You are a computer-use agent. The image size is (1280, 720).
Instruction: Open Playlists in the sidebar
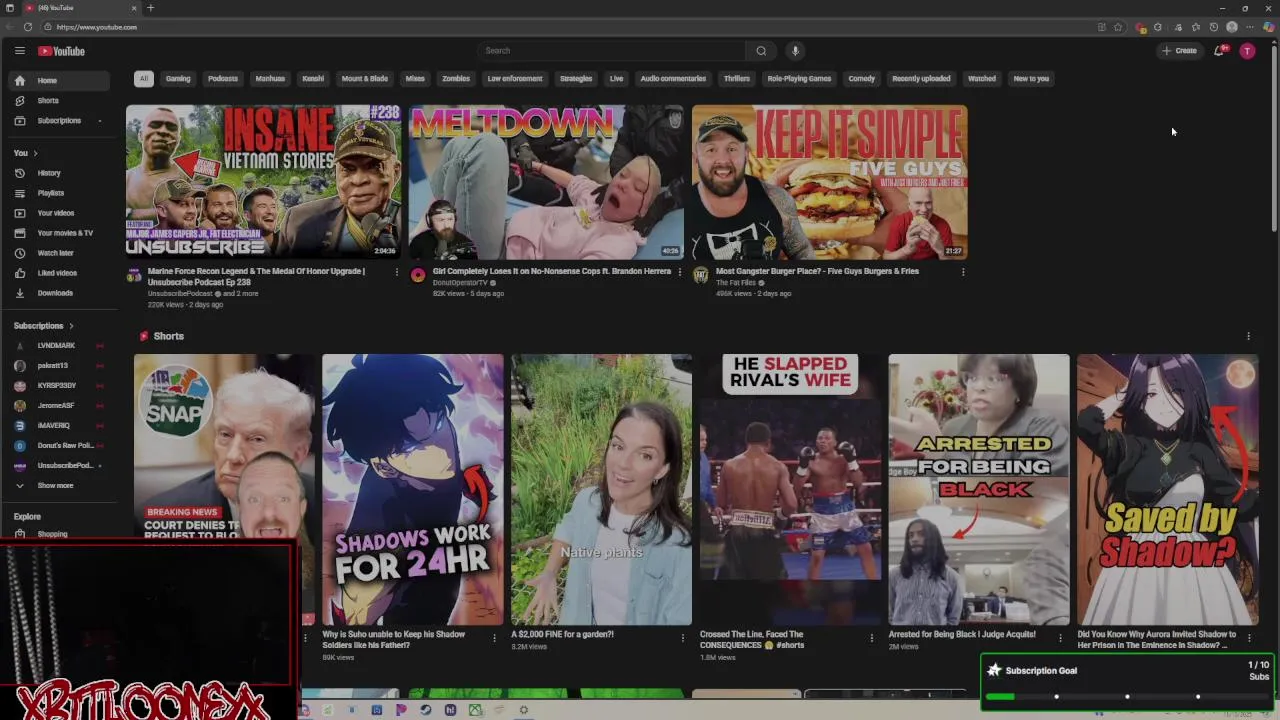click(x=59, y=193)
